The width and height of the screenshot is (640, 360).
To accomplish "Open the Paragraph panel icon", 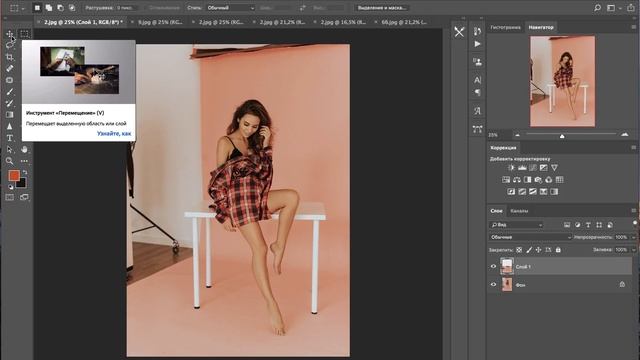I will 477,93.
